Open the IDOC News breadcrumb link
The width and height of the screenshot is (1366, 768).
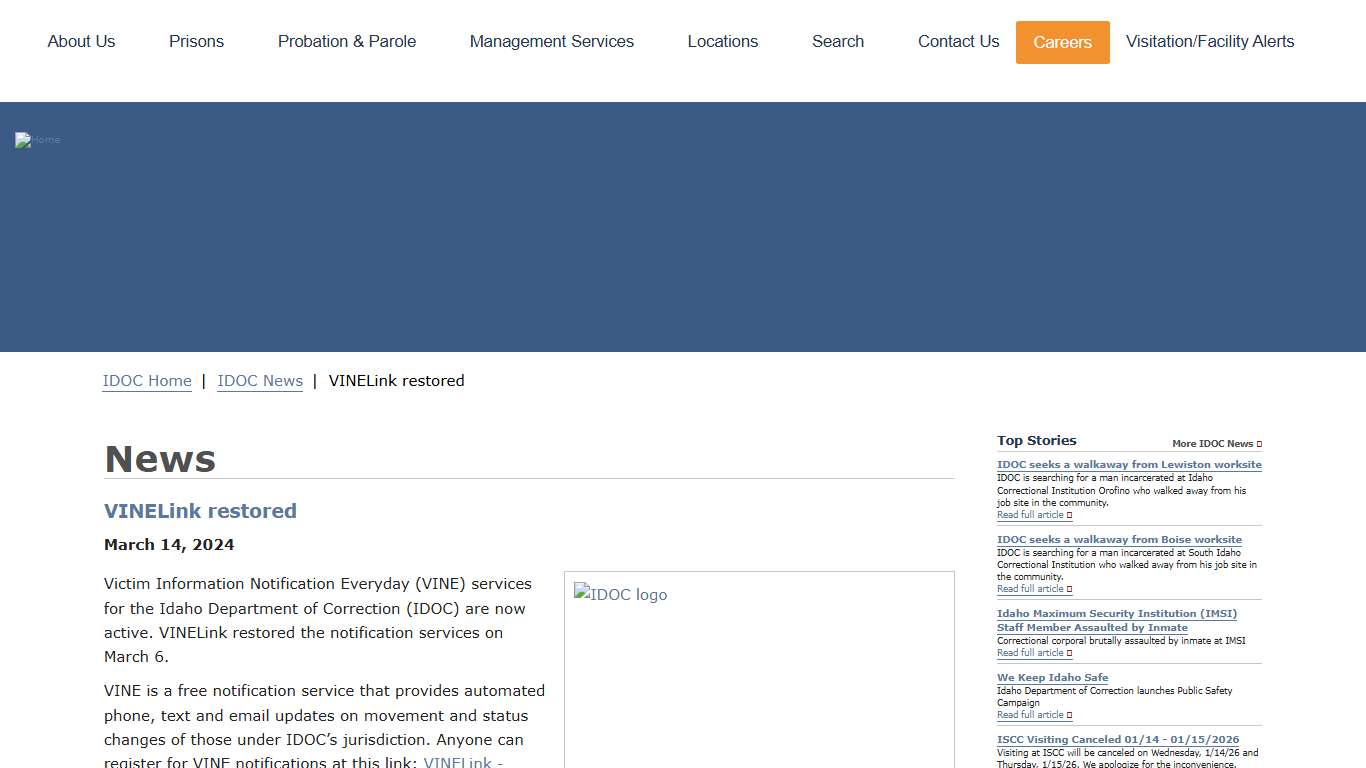[259, 381]
